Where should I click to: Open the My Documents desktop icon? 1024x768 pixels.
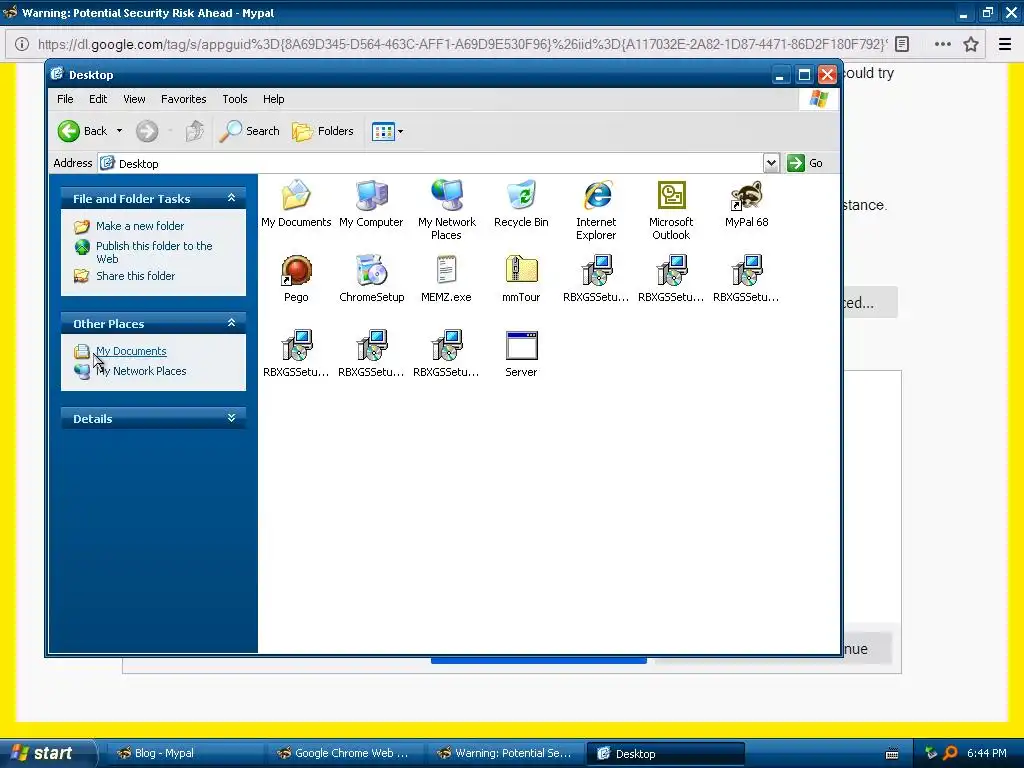pos(296,204)
